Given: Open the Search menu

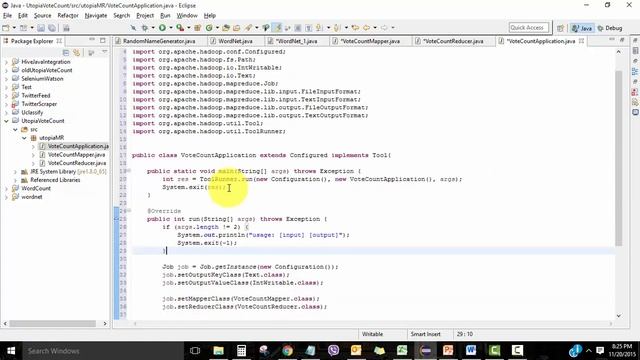Looking at the screenshot, I should (121, 16).
